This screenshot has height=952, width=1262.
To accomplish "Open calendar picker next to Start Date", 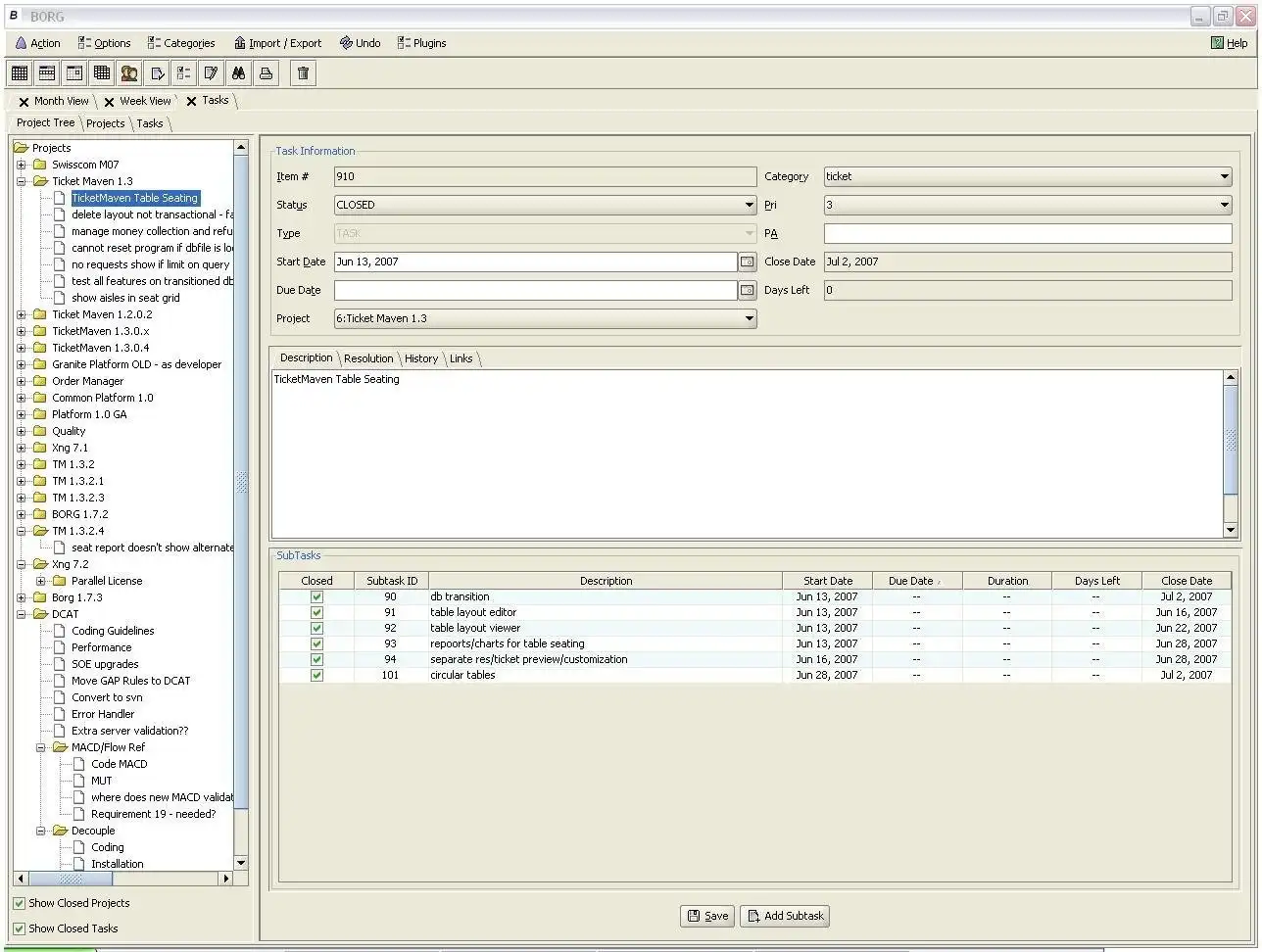I will pyautogui.click(x=748, y=262).
